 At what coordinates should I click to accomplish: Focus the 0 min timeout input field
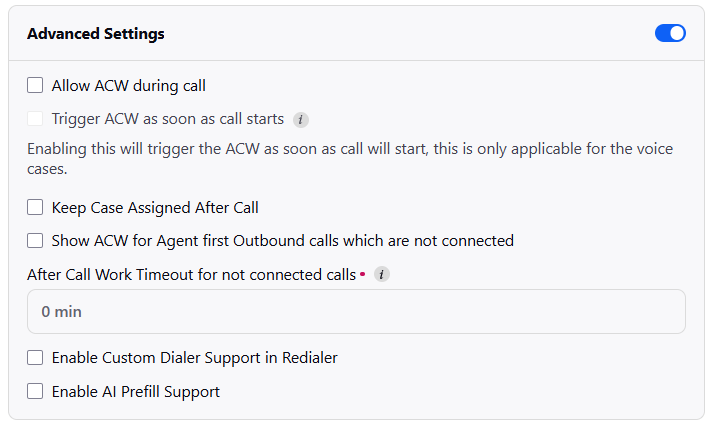[x=356, y=311]
